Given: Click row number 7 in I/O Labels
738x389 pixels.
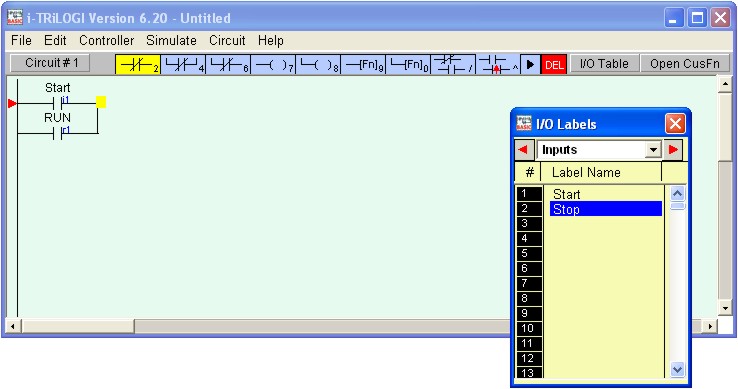Looking at the screenshot, I should (529, 284).
